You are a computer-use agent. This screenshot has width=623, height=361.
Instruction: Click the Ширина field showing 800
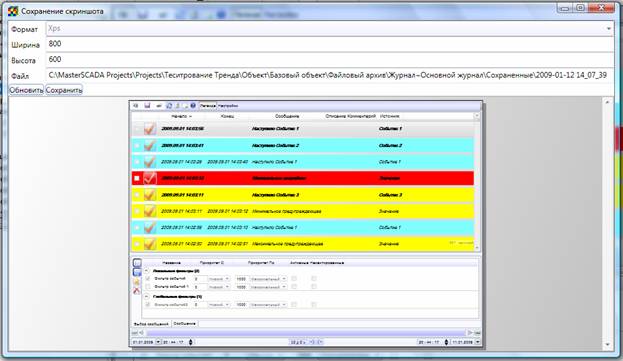tap(330, 44)
